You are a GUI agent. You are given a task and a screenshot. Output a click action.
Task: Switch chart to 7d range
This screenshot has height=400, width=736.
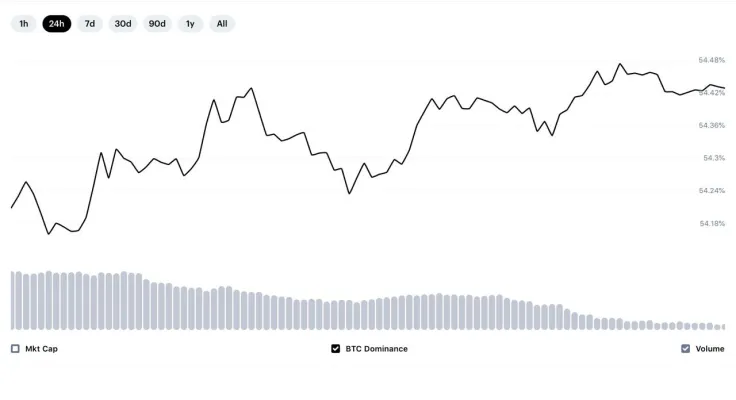click(90, 23)
